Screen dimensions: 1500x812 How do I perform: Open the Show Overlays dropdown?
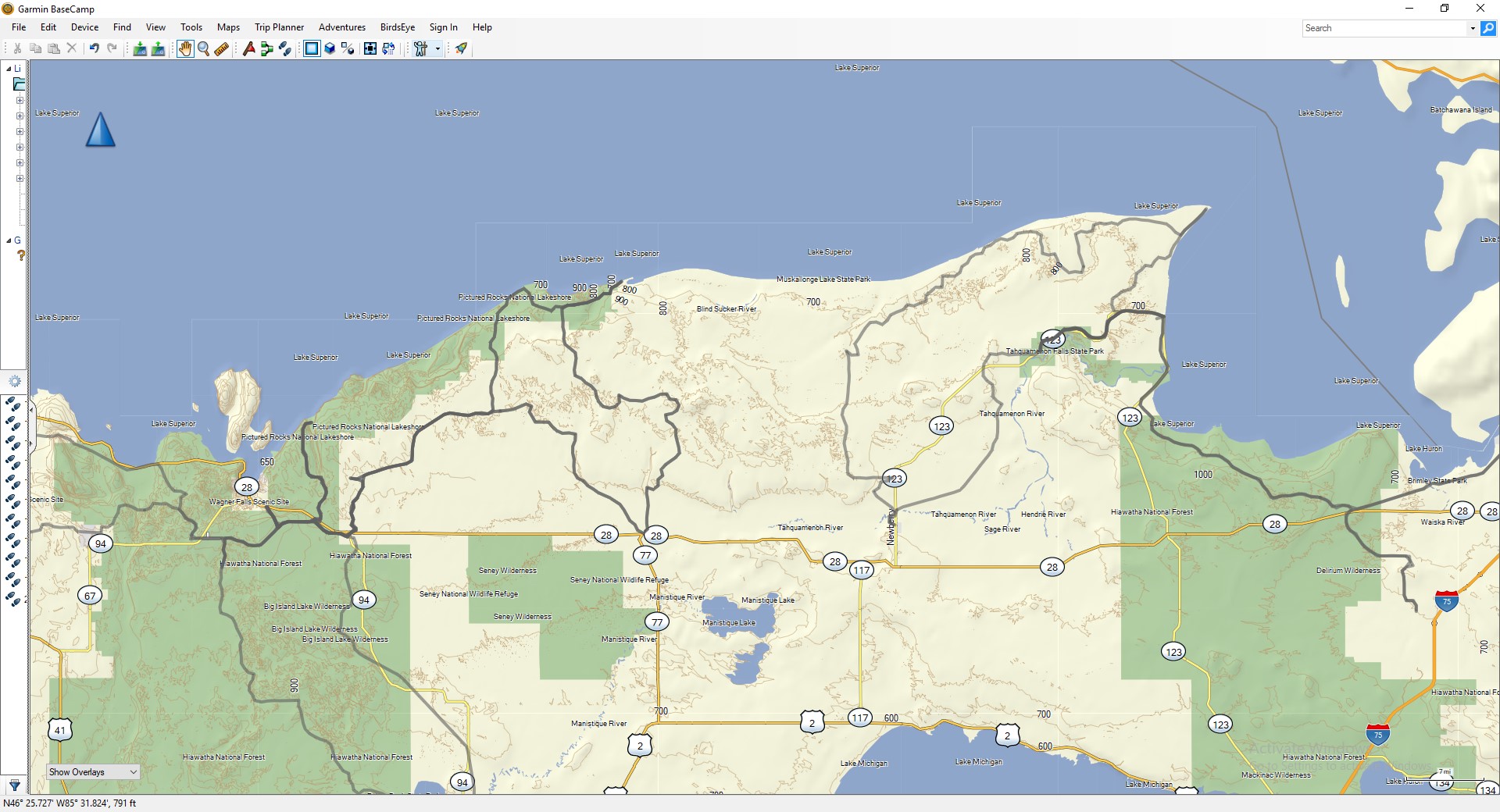tap(93, 772)
